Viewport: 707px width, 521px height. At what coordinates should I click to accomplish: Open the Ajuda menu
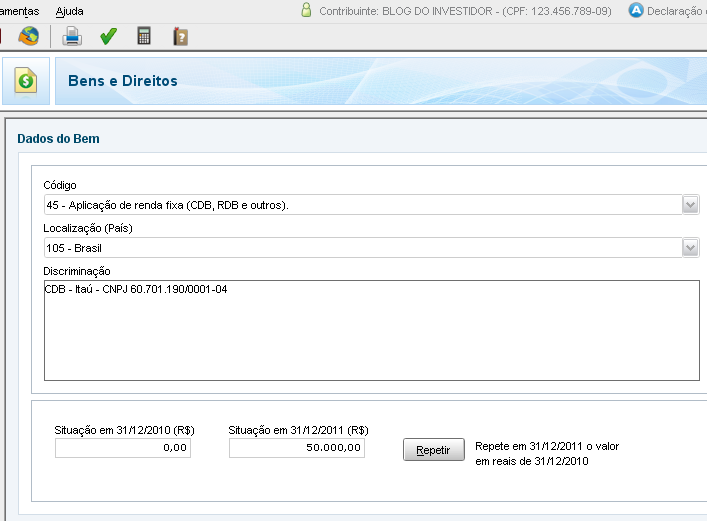point(69,11)
